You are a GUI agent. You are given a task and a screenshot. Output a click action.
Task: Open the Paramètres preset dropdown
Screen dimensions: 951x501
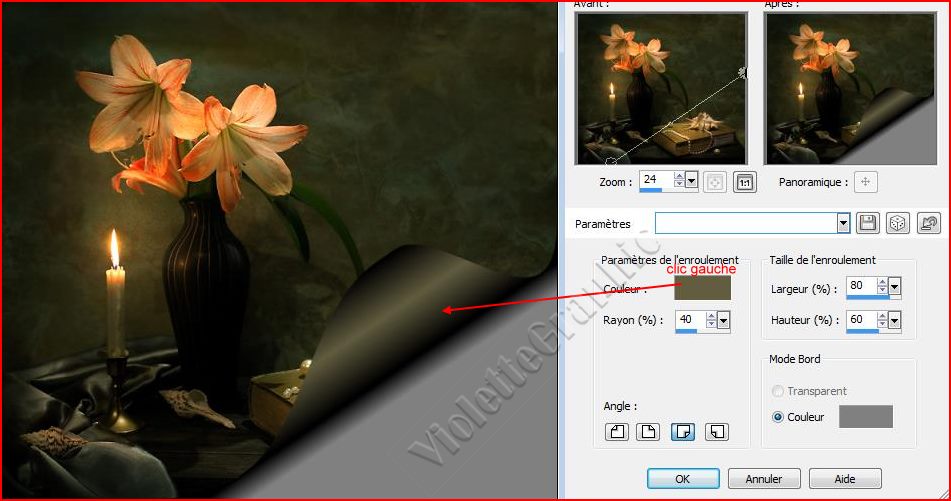[x=843, y=224]
